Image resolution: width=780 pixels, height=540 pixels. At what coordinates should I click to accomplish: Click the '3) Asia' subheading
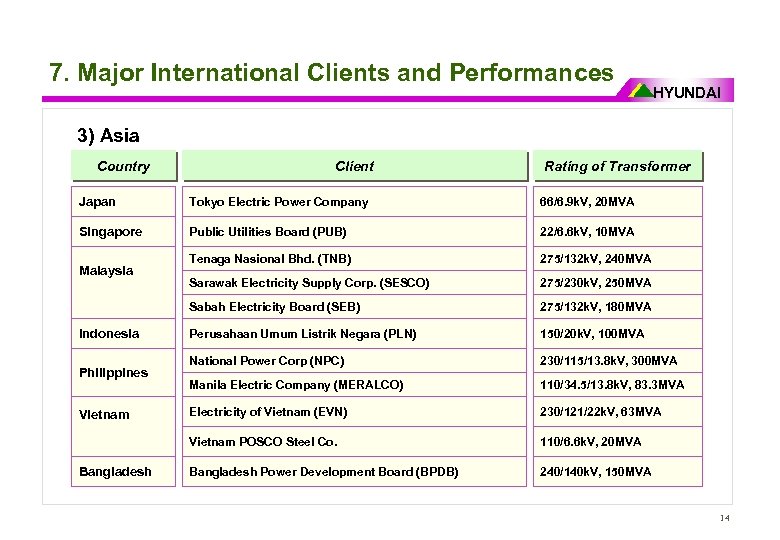pyautogui.click(x=108, y=135)
